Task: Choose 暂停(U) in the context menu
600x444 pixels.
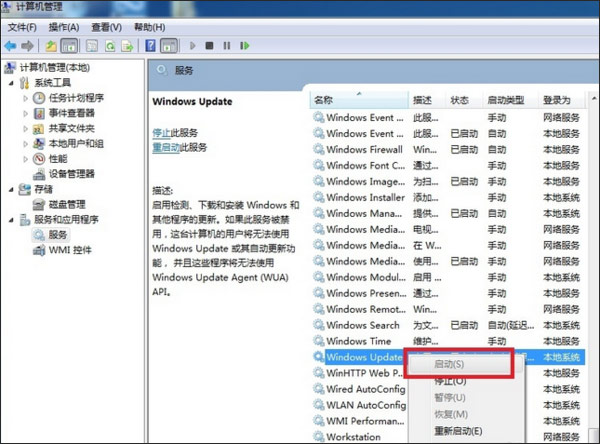Action: (466, 398)
